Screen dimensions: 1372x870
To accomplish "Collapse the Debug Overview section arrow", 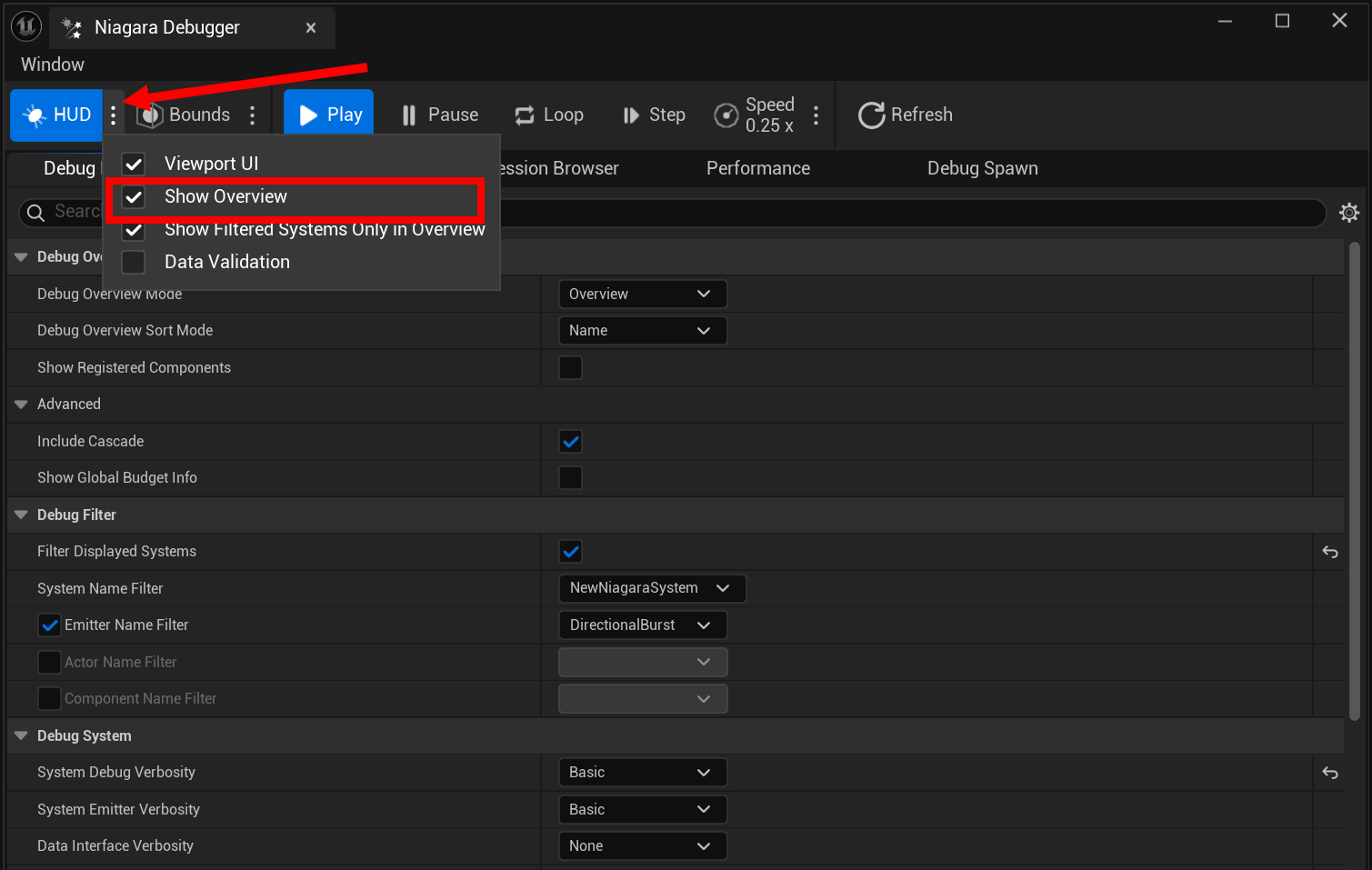I will pyautogui.click(x=21, y=257).
